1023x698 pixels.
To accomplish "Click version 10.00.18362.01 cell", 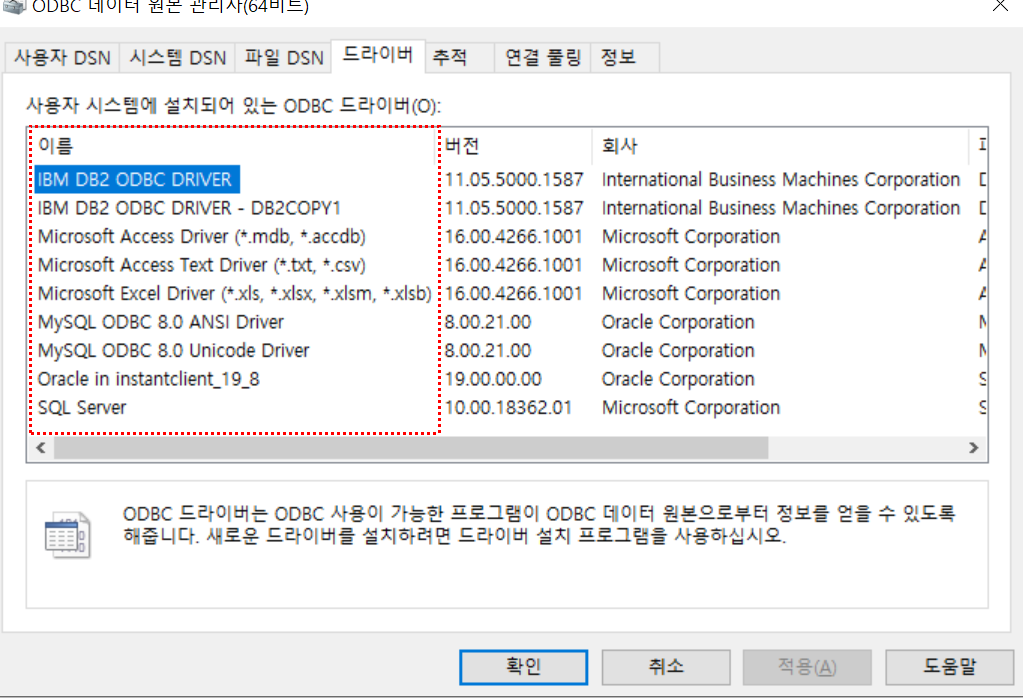I will (x=508, y=408).
